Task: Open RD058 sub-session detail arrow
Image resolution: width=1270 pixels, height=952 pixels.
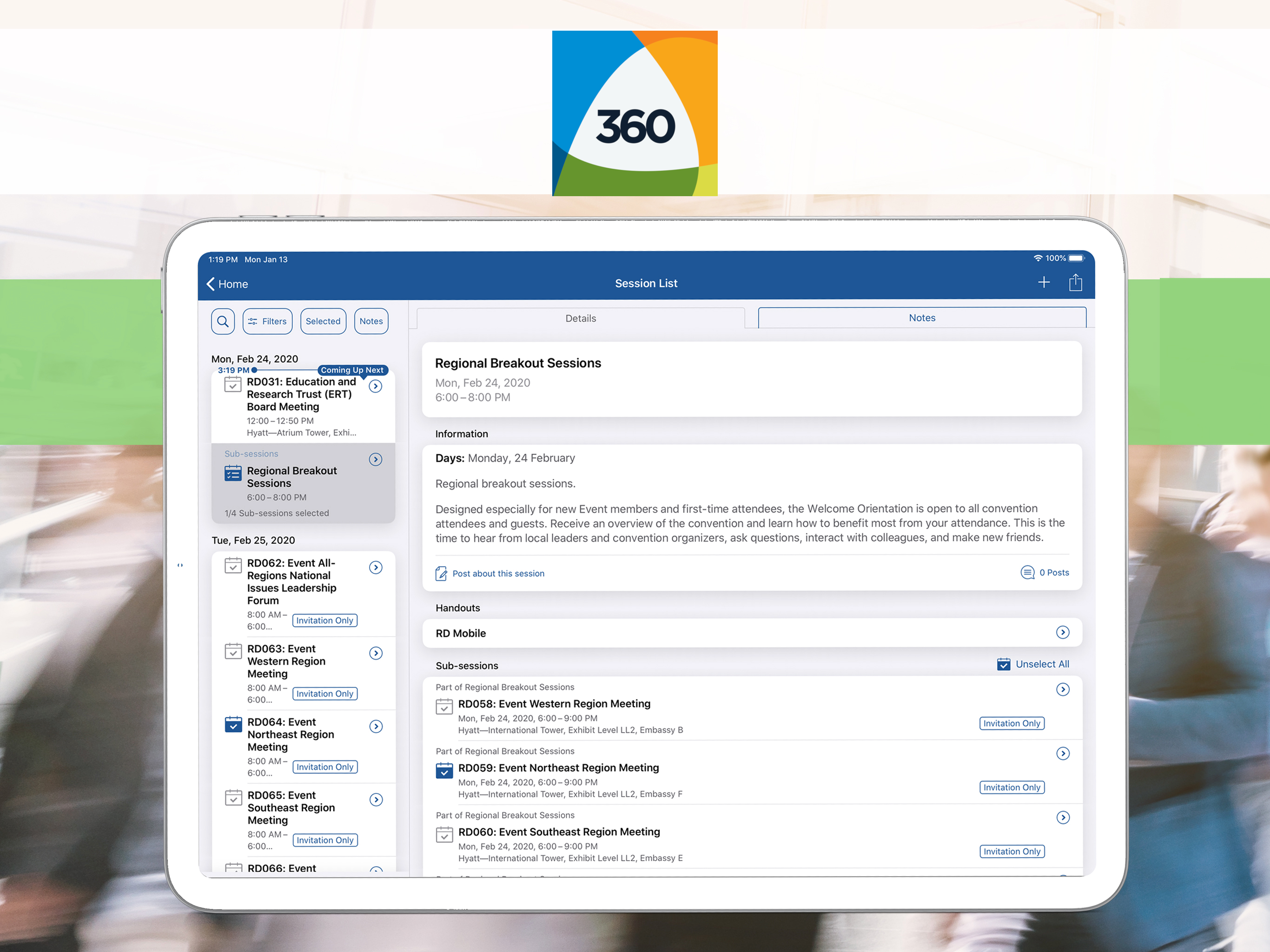Action: [x=1063, y=690]
